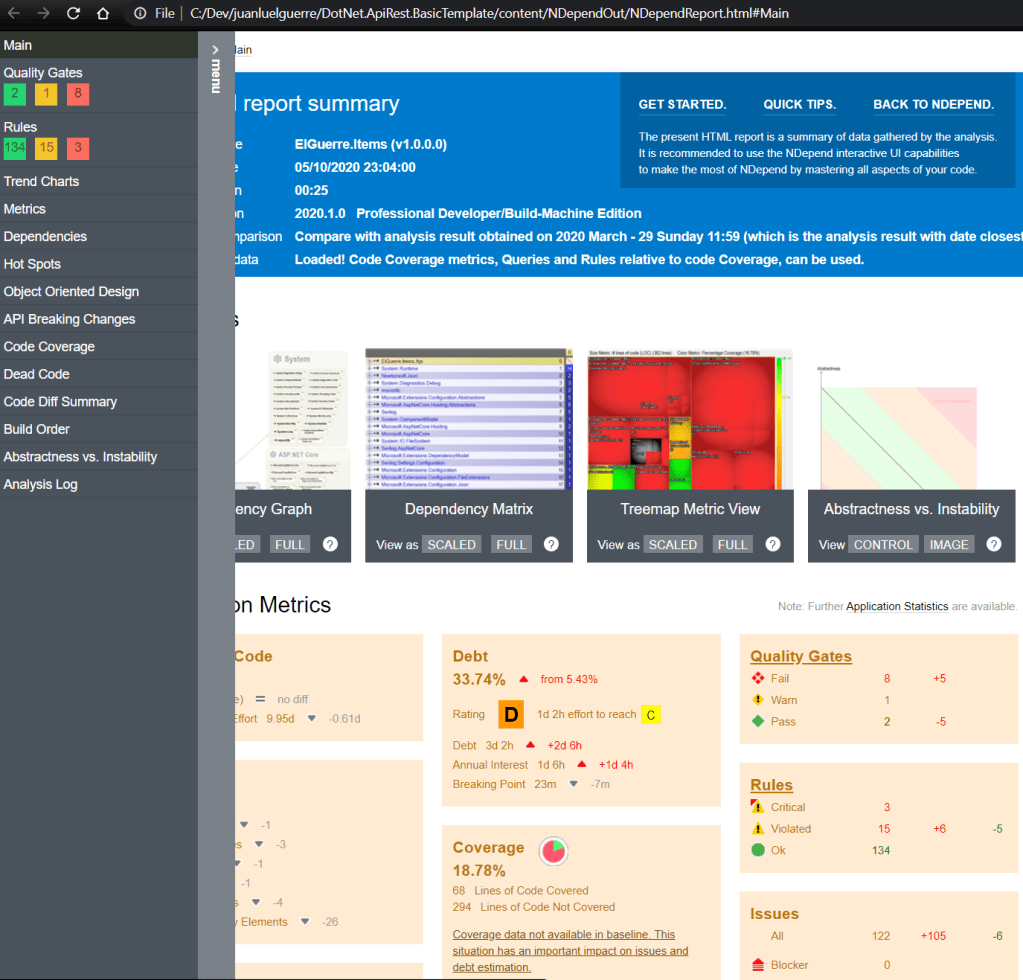Open help icon for Abstractness vs. Instability

994,544
